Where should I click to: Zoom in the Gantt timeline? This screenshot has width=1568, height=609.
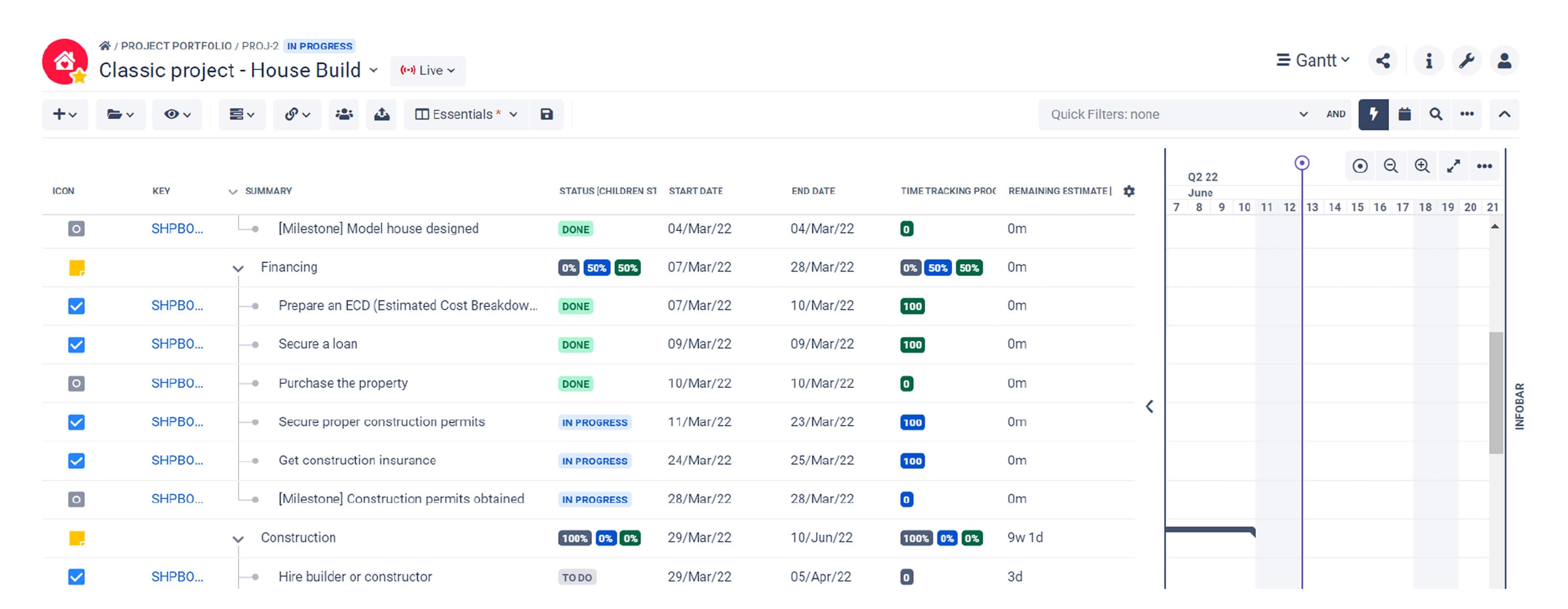[x=1422, y=166]
